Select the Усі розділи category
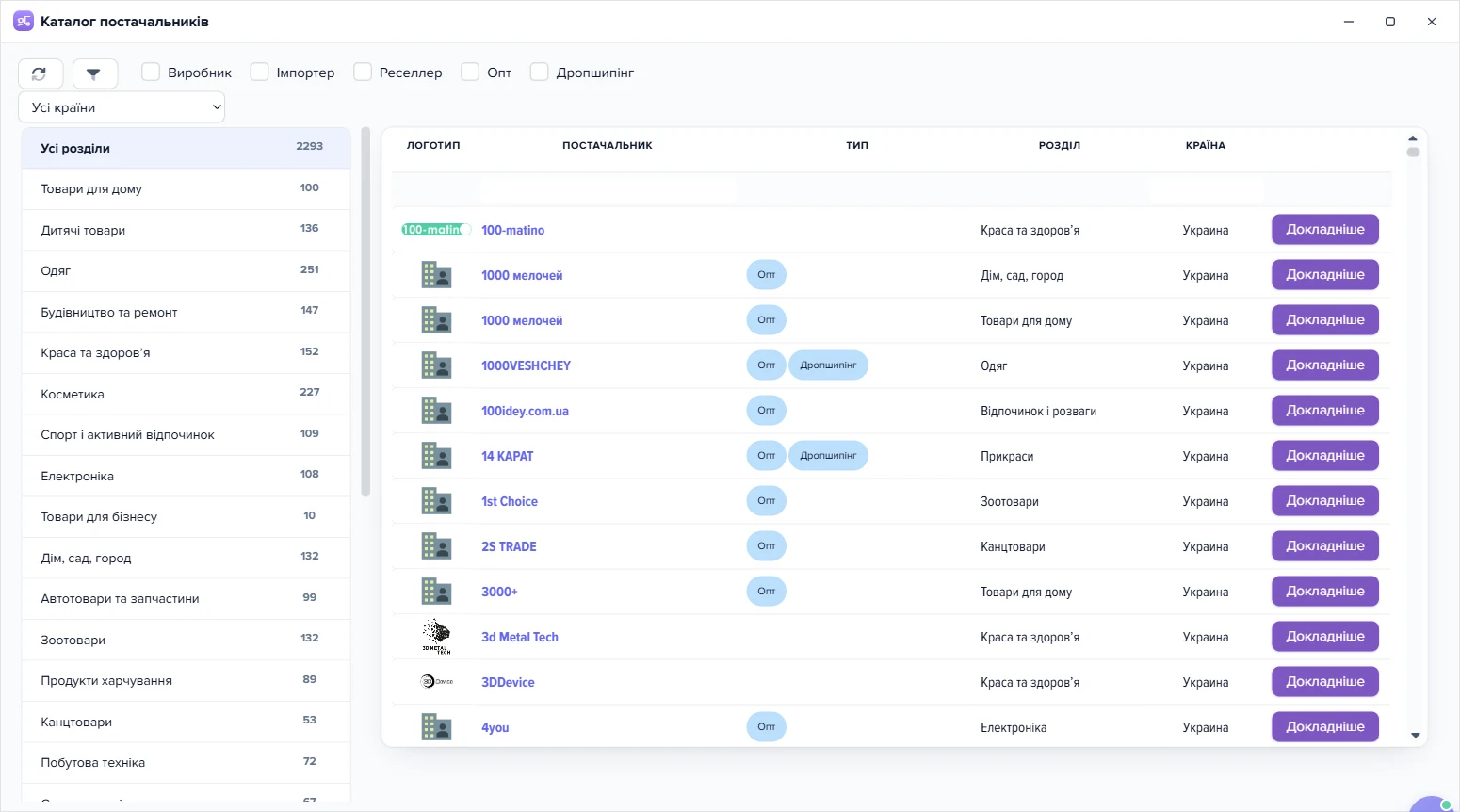 pyautogui.click(x=187, y=148)
